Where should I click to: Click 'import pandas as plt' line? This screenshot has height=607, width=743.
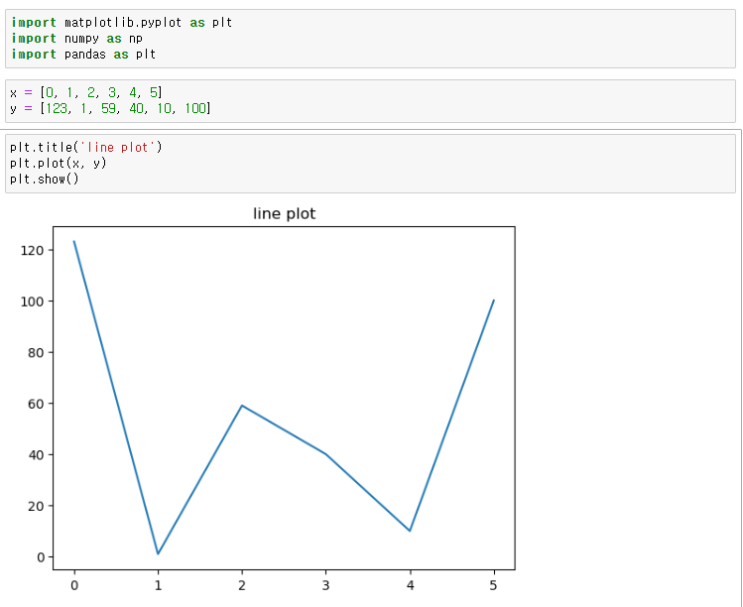(x=83, y=54)
